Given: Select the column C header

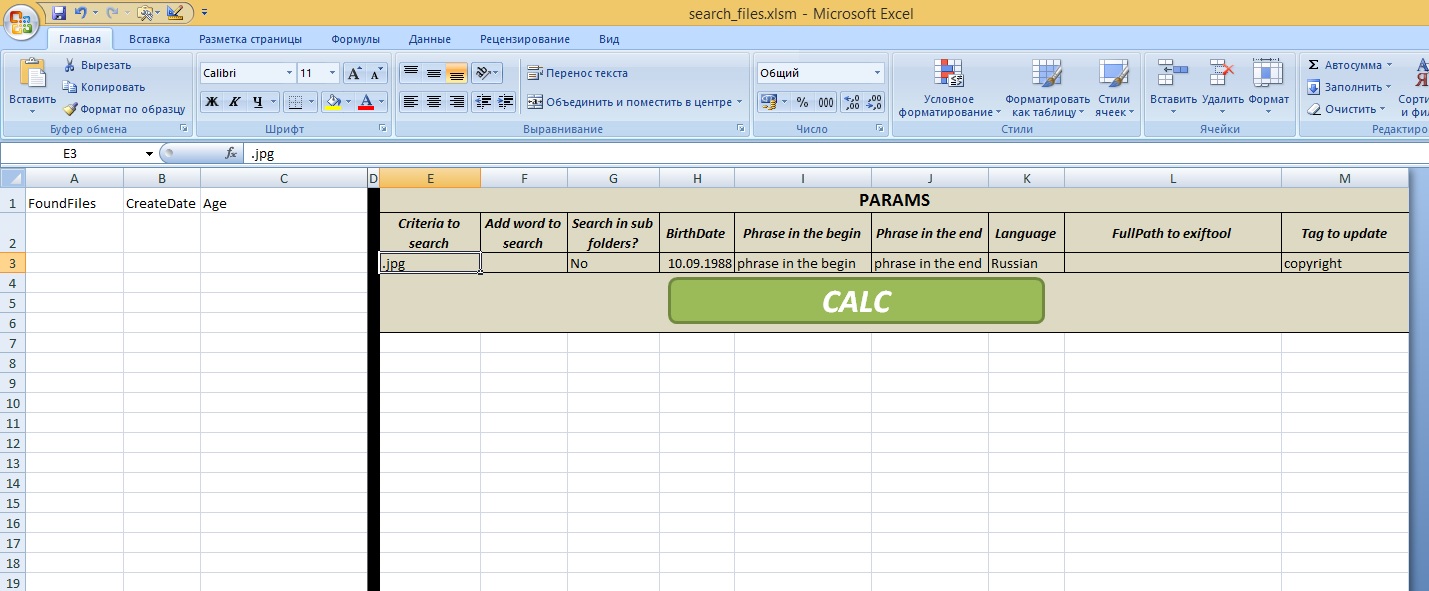Looking at the screenshot, I should coord(284,178).
